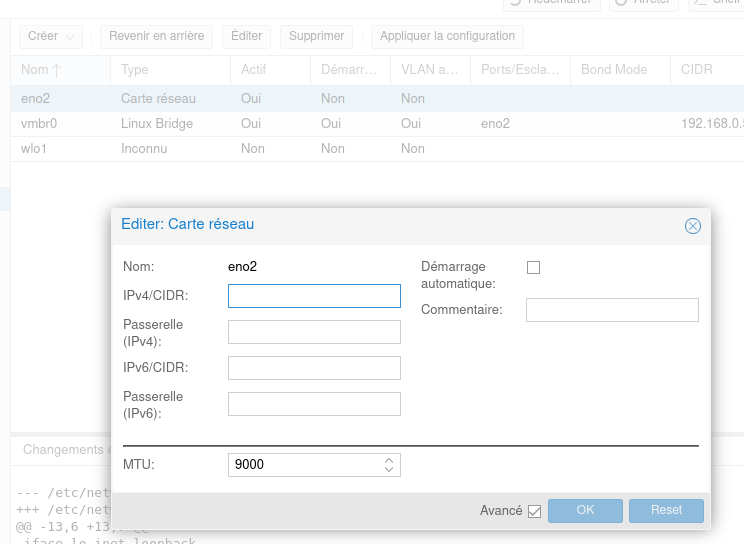The image size is (744, 544).
Task: Click Appliquer la configuration
Action: coord(447,36)
